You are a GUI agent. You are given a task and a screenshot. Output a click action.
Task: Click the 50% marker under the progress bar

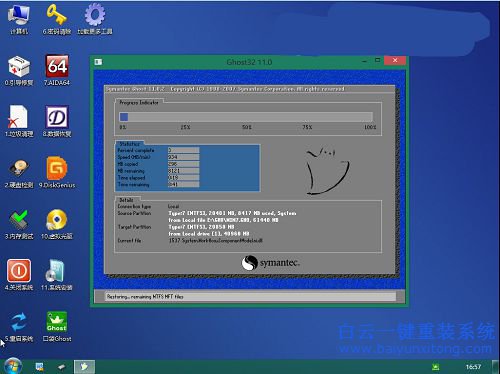(x=247, y=127)
